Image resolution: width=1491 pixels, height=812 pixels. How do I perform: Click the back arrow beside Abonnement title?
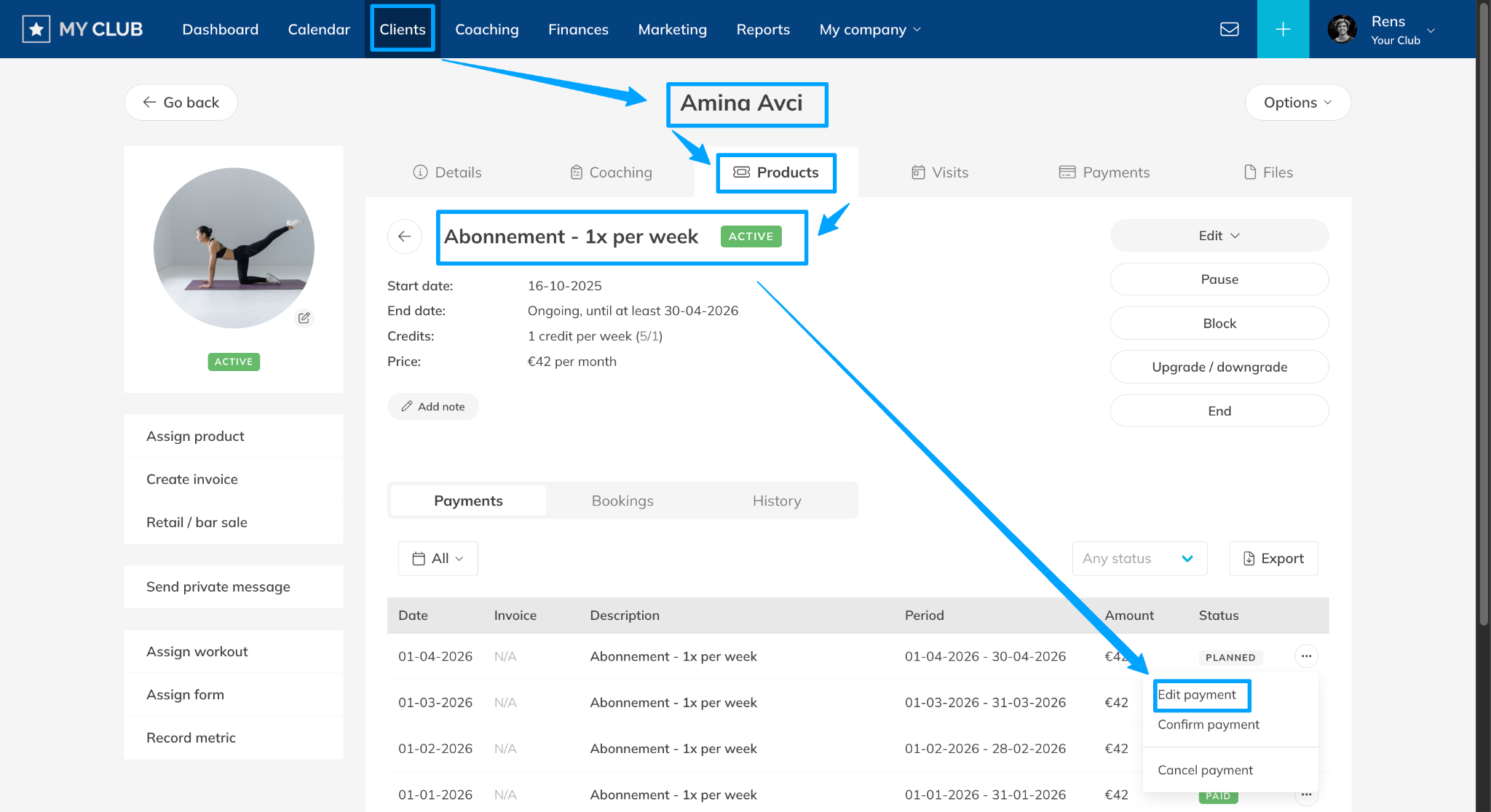click(405, 236)
